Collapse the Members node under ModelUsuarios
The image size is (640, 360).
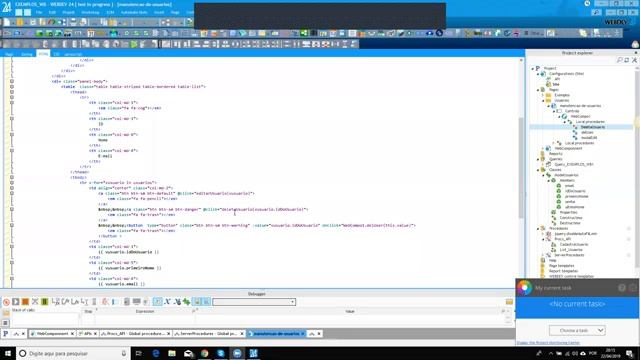(549, 180)
